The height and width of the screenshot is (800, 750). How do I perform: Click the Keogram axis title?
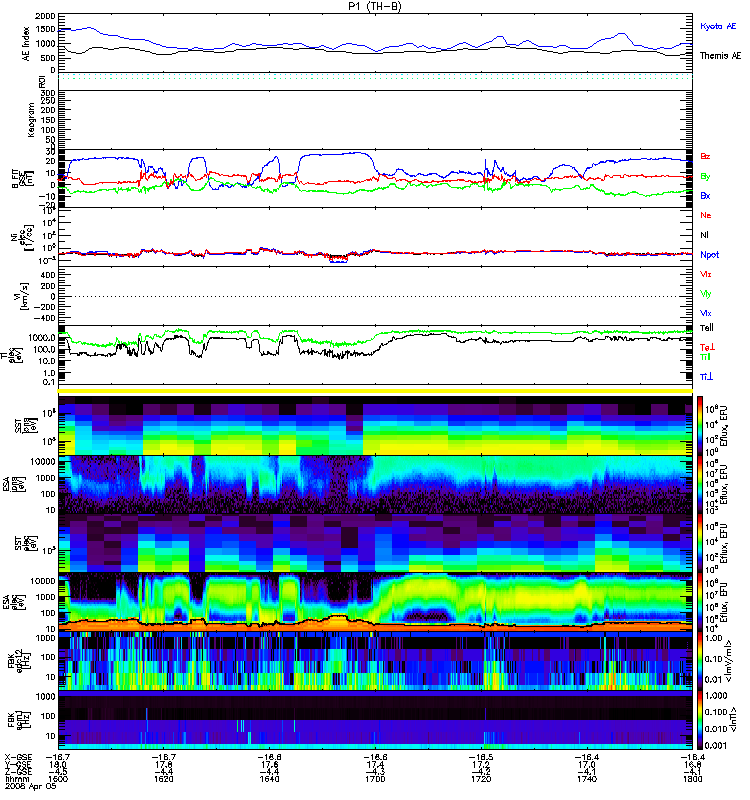coord(30,120)
